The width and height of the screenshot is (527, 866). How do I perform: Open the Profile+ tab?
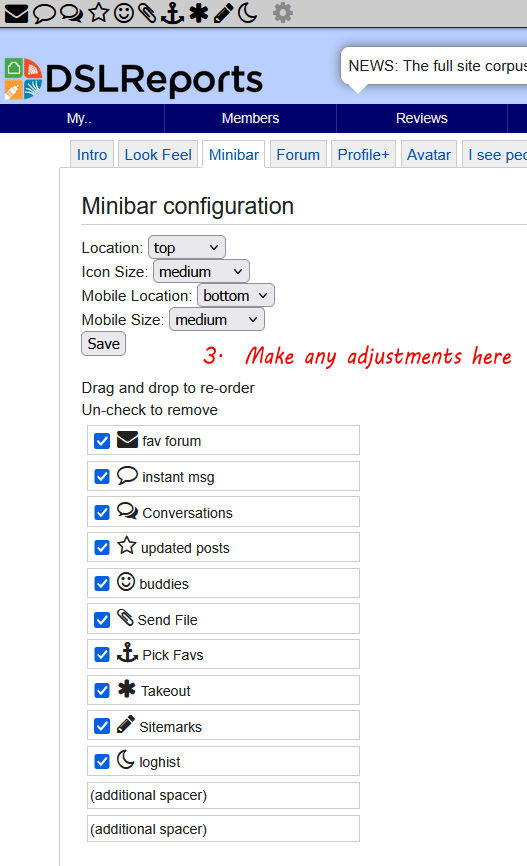click(x=363, y=155)
